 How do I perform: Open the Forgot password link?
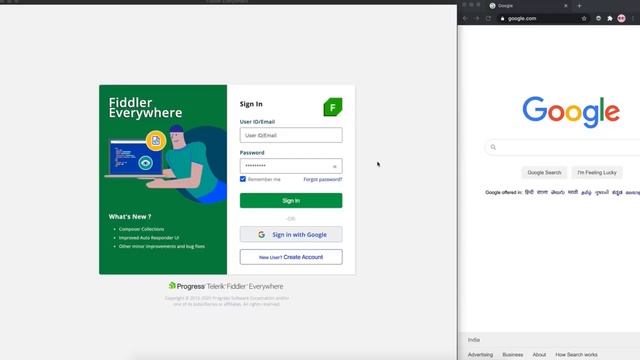(x=323, y=179)
